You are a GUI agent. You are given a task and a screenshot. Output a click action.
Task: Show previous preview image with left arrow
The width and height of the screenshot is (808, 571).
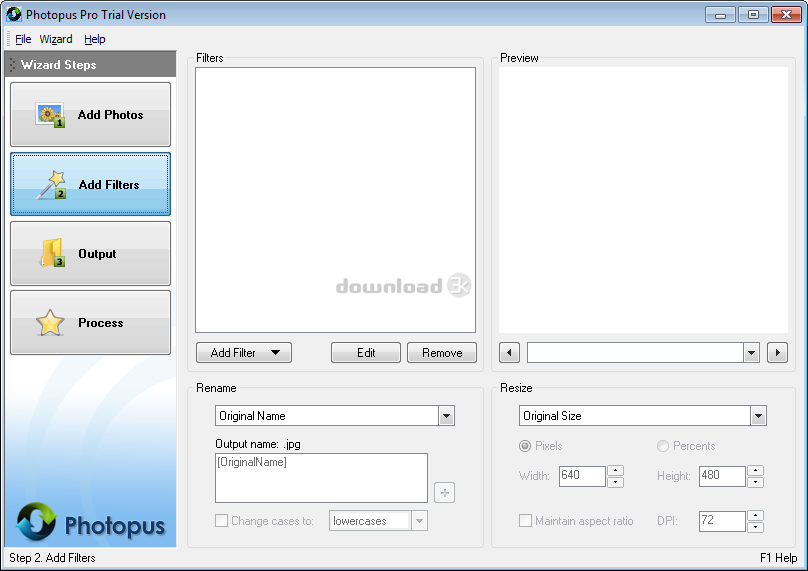tap(509, 353)
